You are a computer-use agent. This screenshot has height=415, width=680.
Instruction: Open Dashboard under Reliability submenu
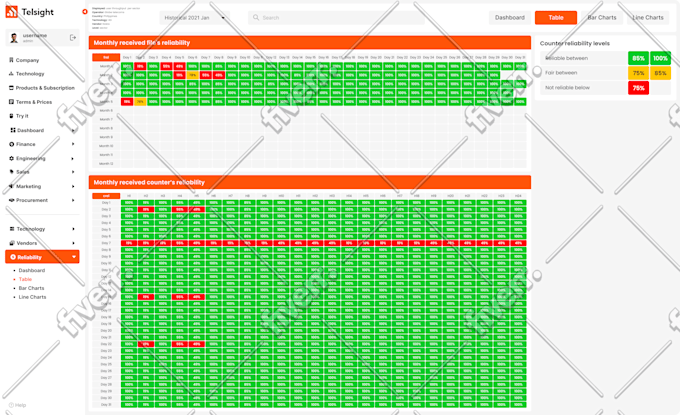tap(32, 270)
